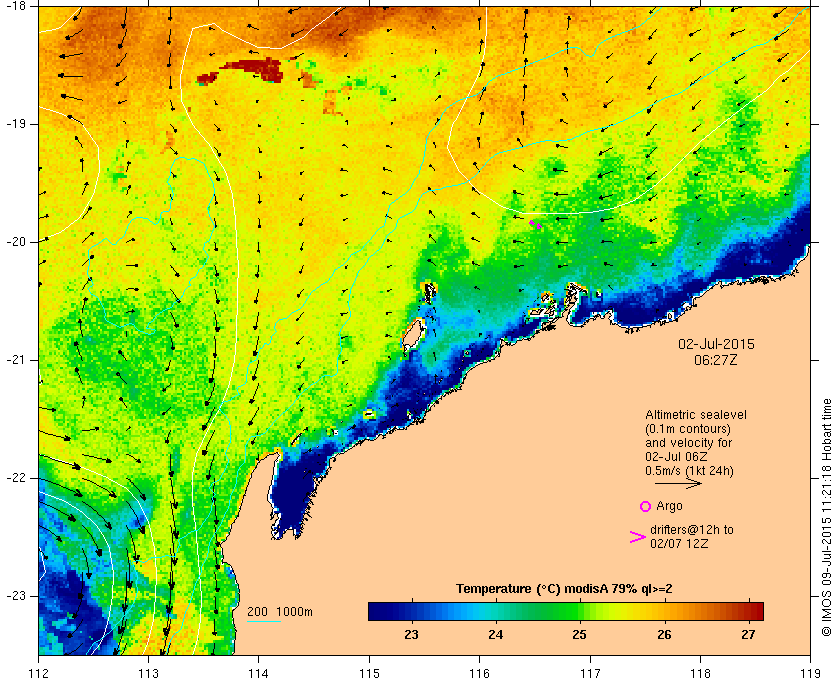This screenshot has height=680, width=840.
Task: Click the latitude axis label -18
Action: pyautogui.click(x=15, y=5)
